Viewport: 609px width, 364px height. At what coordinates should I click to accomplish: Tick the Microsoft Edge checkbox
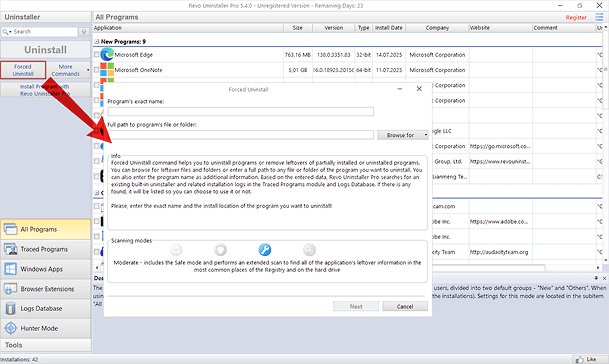coord(97,55)
